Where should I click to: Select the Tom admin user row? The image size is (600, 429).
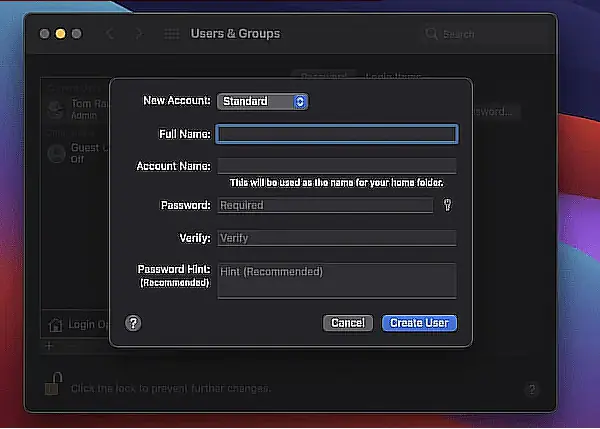click(75, 109)
